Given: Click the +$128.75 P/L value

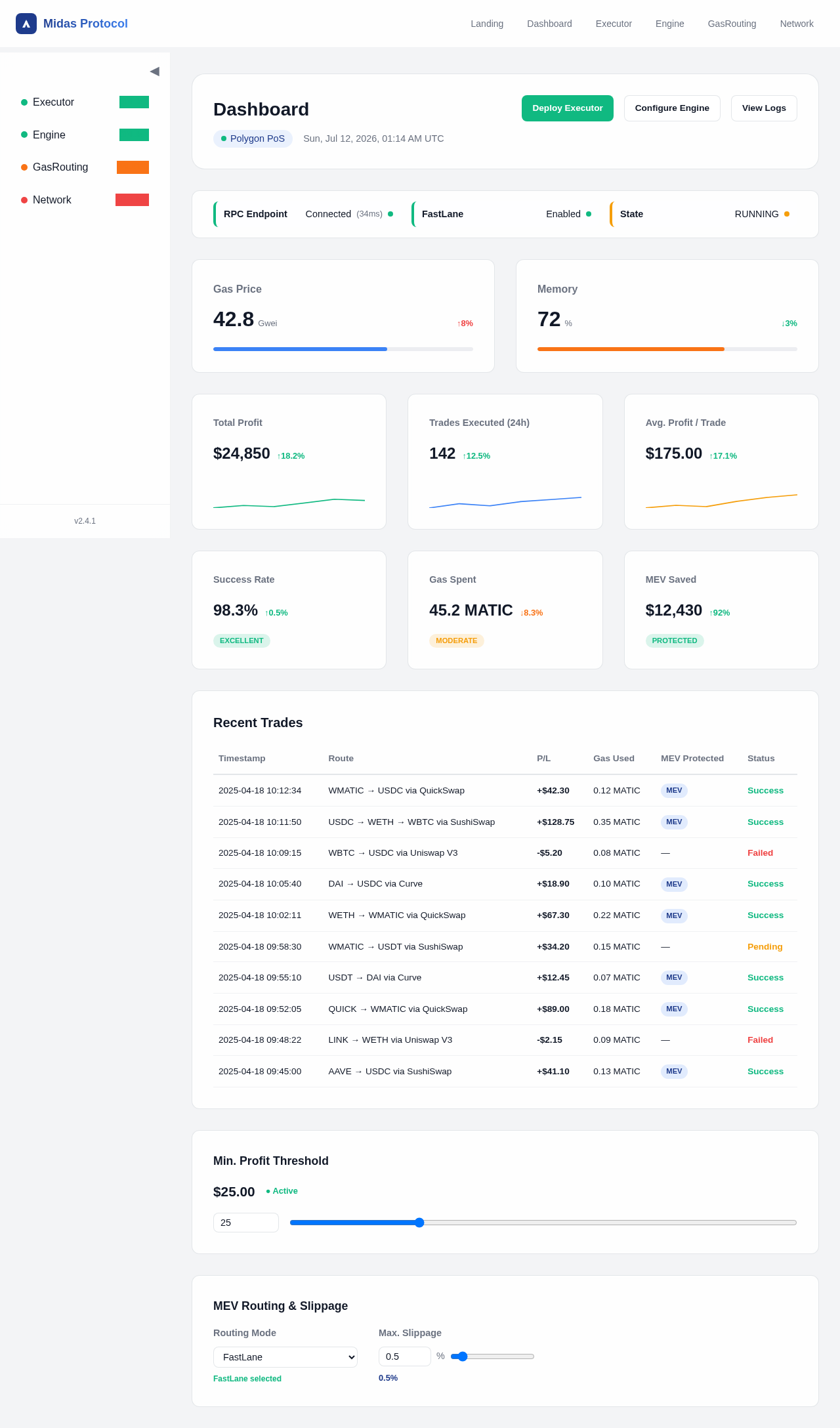Looking at the screenshot, I should 556,822.
